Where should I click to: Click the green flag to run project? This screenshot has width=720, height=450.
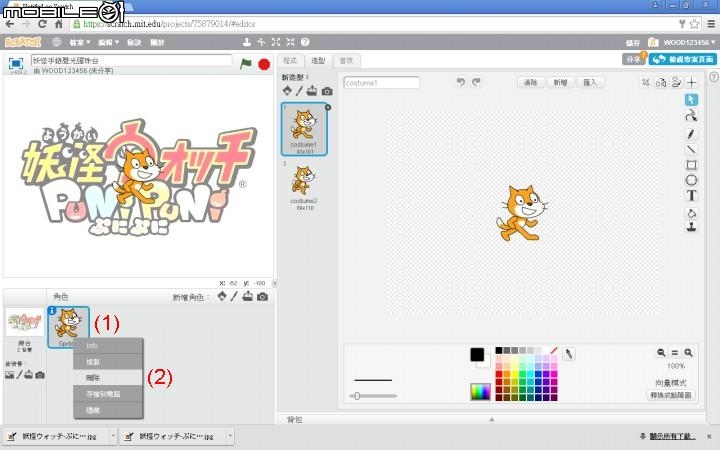(246, 64)
